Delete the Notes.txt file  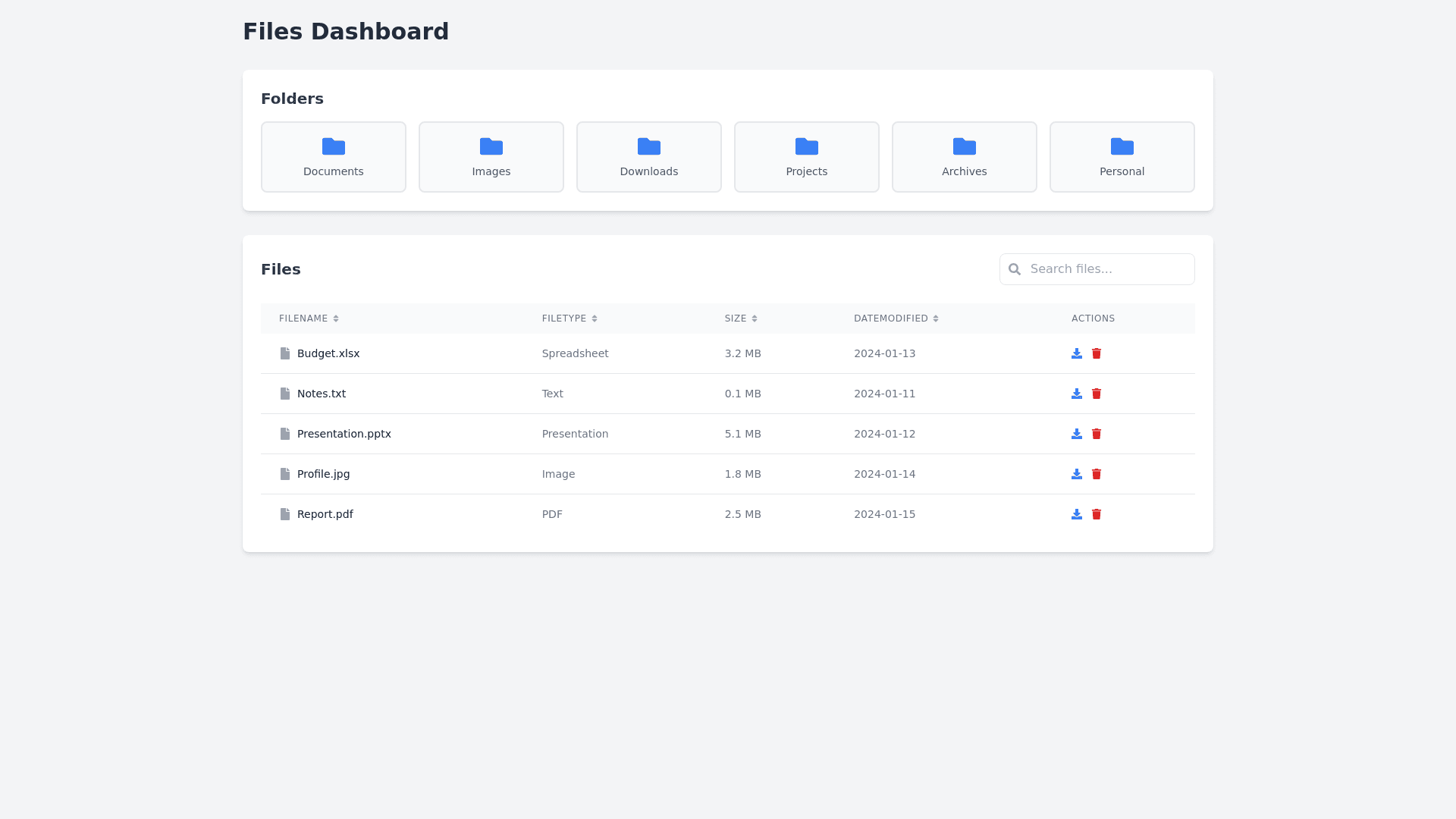point(1096,394)
